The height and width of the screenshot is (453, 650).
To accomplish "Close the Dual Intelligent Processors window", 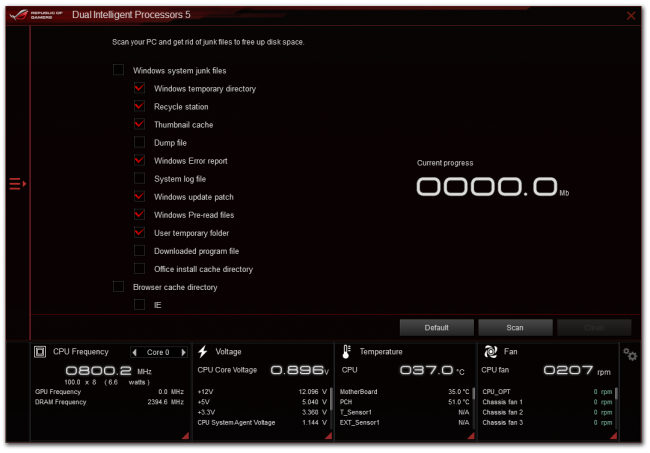I will 631,16.
